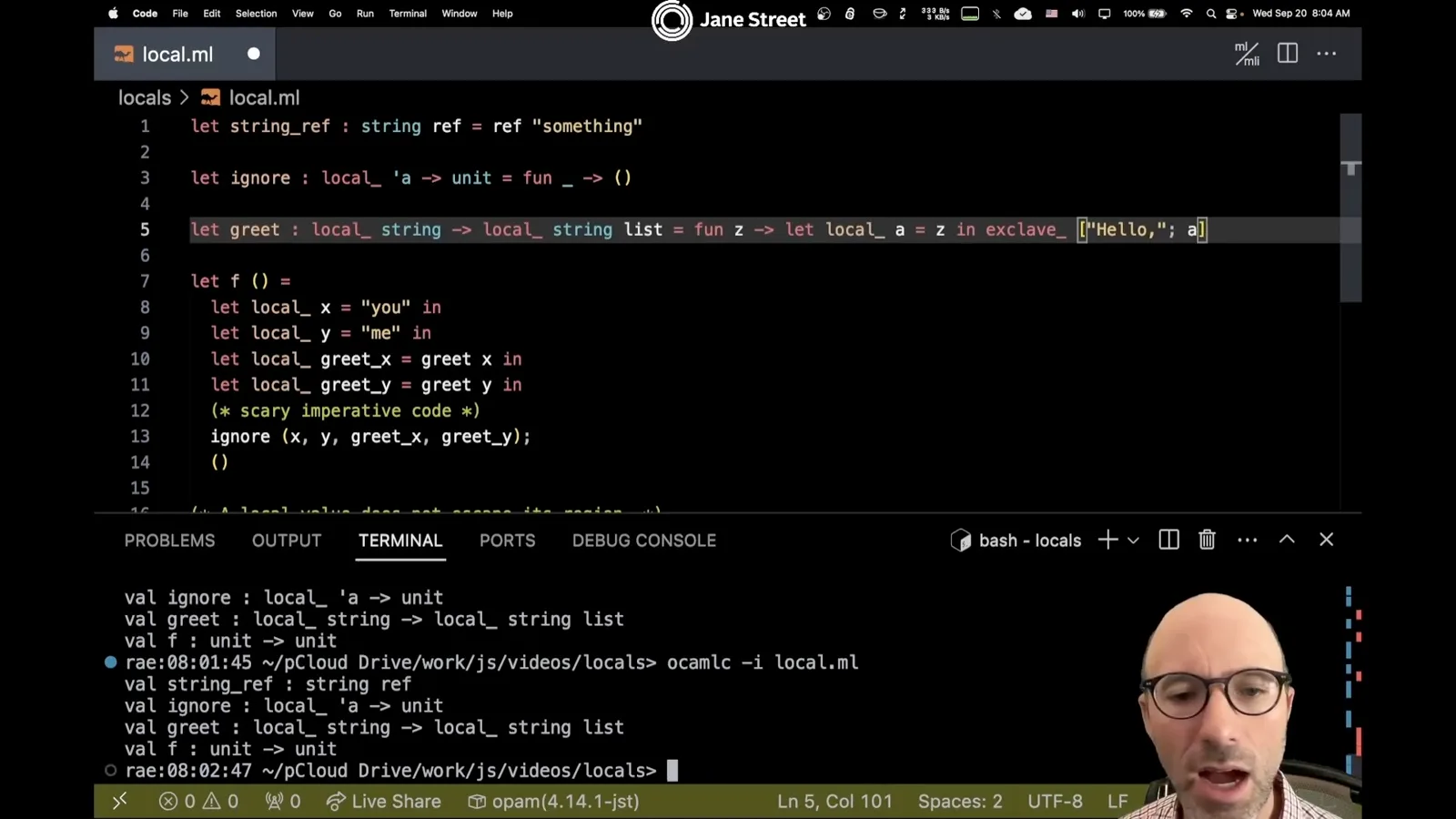Select the opam(4.14.1-jst) sandbox switch
Image resolution: width=1456 pixels, height=819 pixels.
click(x=554, y=802)
